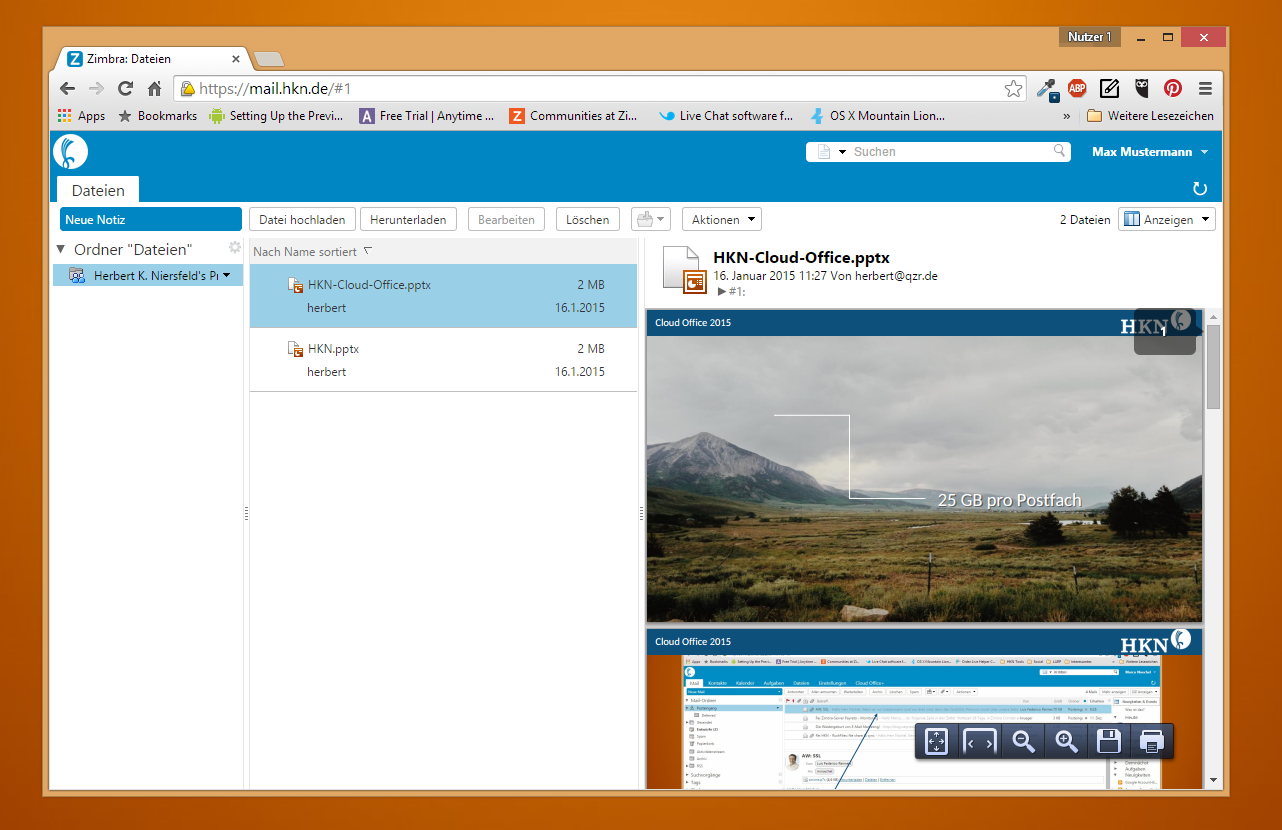1282x830 pixels.
Task: Click the second slide preview showing the mail screenshot
Action: [924, 708]
